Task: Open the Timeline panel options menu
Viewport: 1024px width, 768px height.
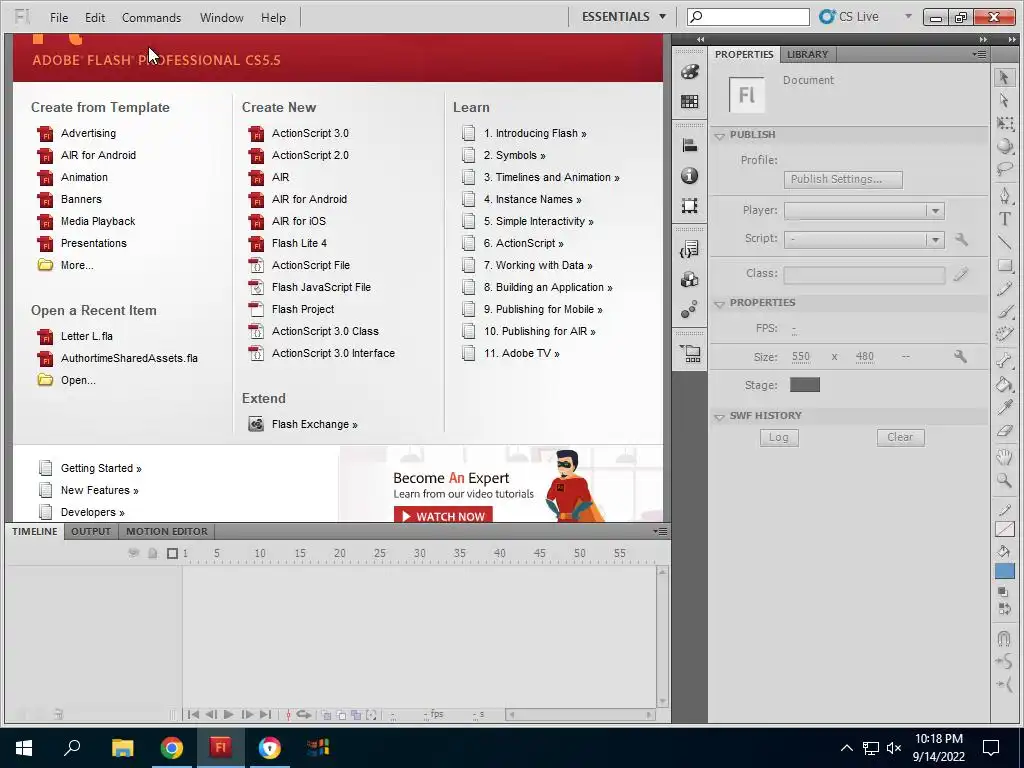Action: 660,532
